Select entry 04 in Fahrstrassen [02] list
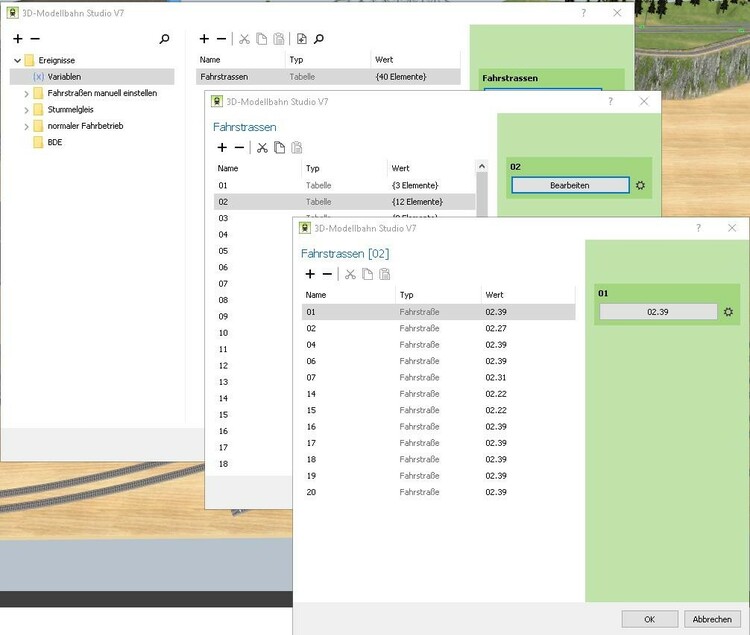This screenshot has height=635, width=750. pyautogui.click(x=438, y=345)
